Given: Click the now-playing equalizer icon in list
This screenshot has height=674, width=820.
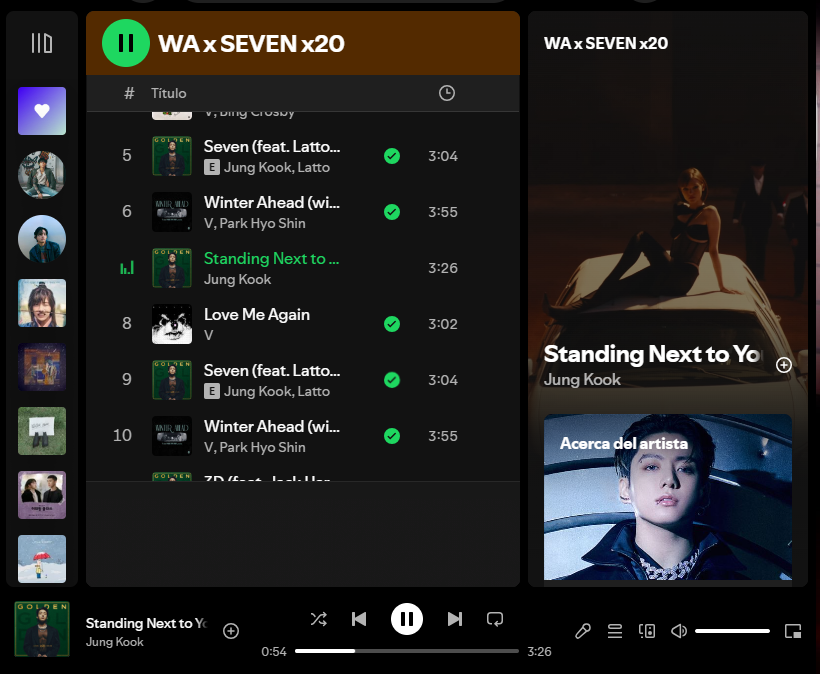Looking at the screenshot, I should tap(127, 268).
